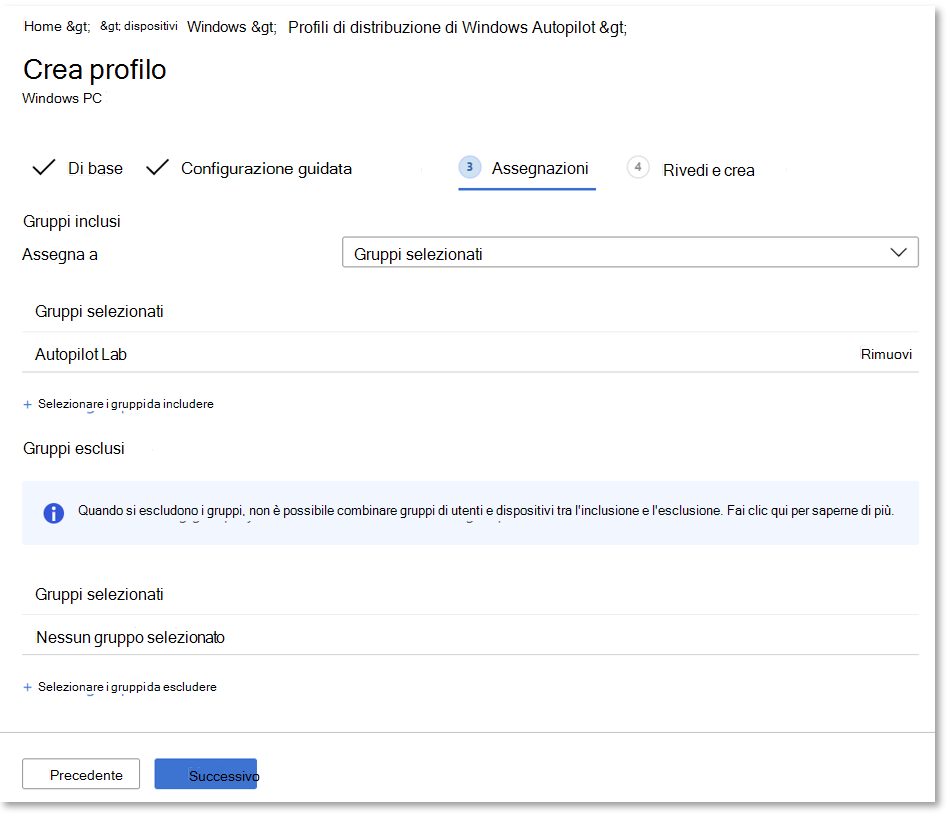
Task: Open the Rivedi e crea tab
Action: (709, 171)
